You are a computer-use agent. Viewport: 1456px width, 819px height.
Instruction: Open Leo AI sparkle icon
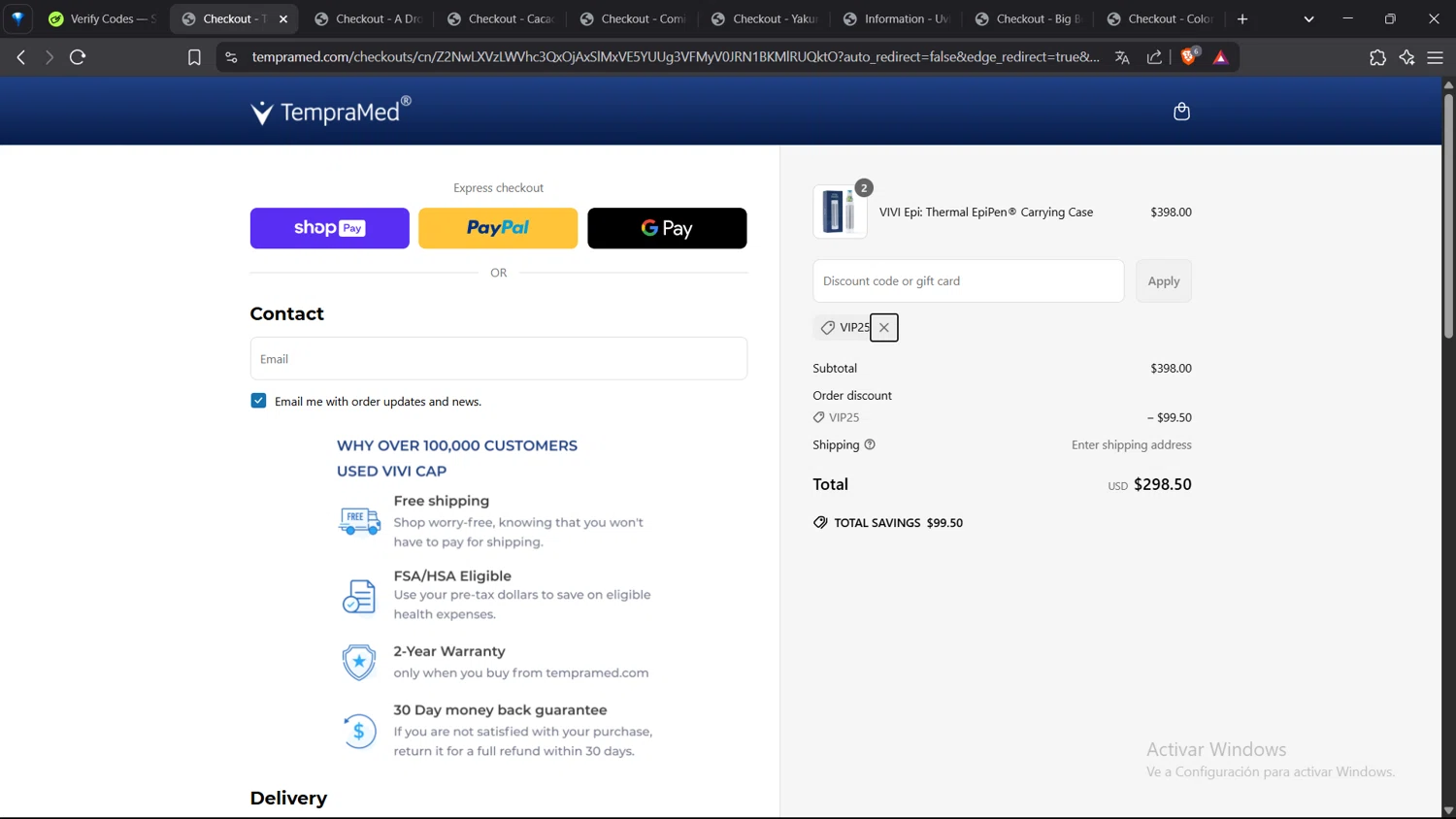click(1406, 57)
